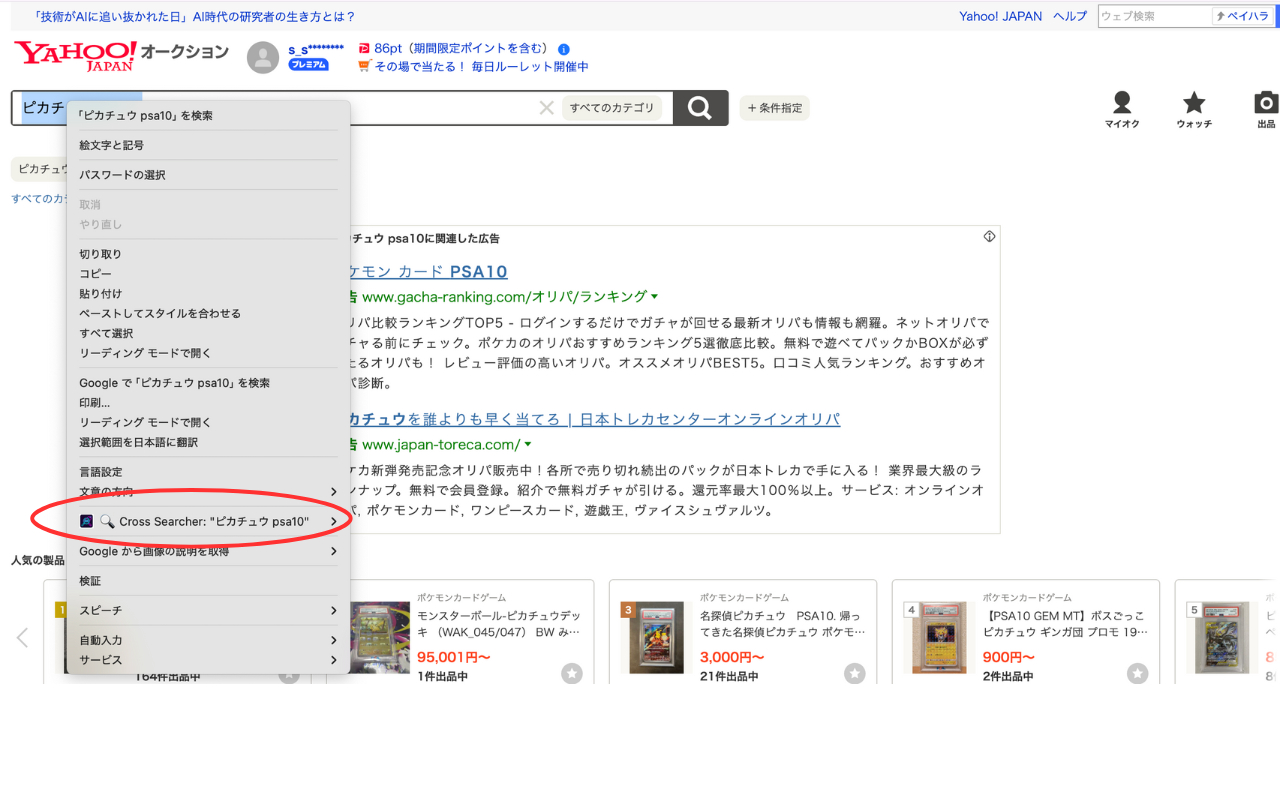Click the magnifier search button

tap(700, 108)
